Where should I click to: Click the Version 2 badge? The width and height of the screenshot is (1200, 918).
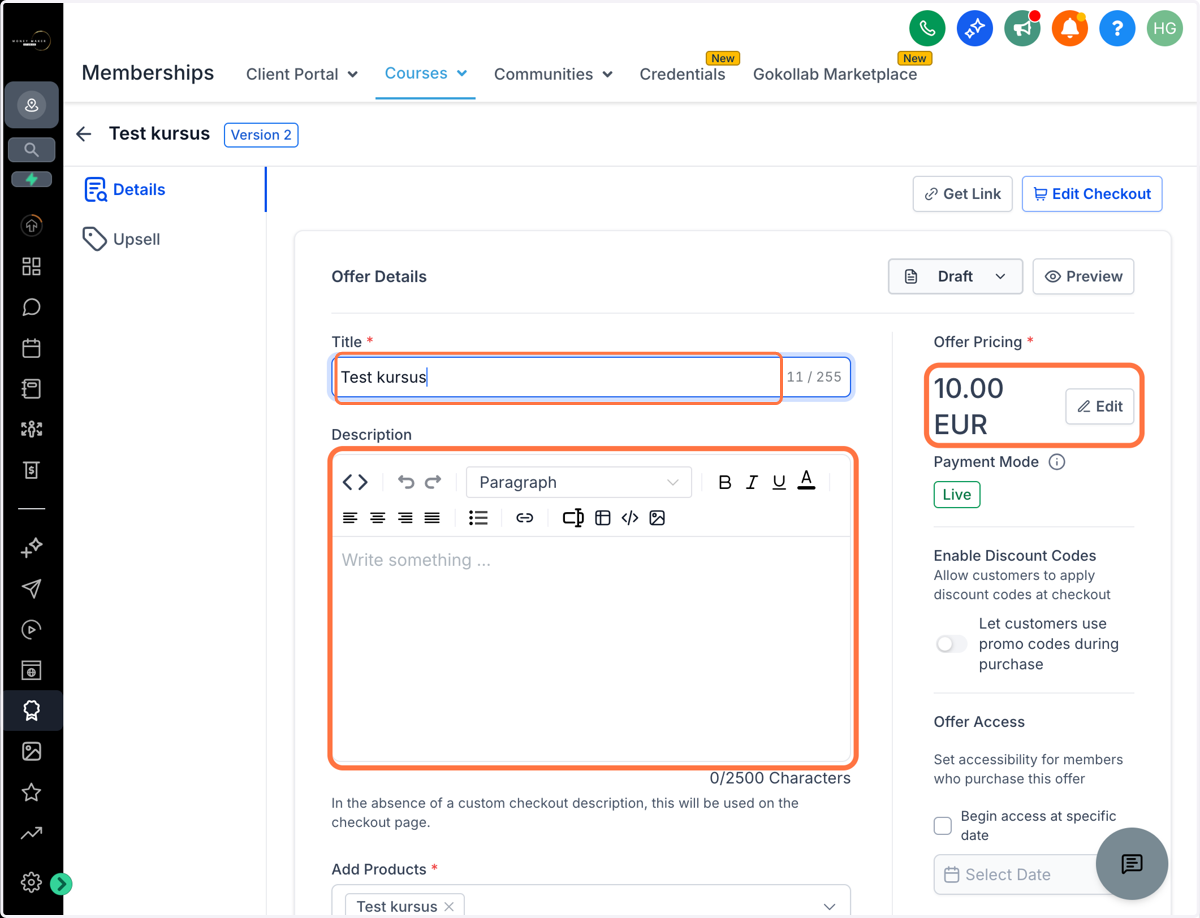261,135
